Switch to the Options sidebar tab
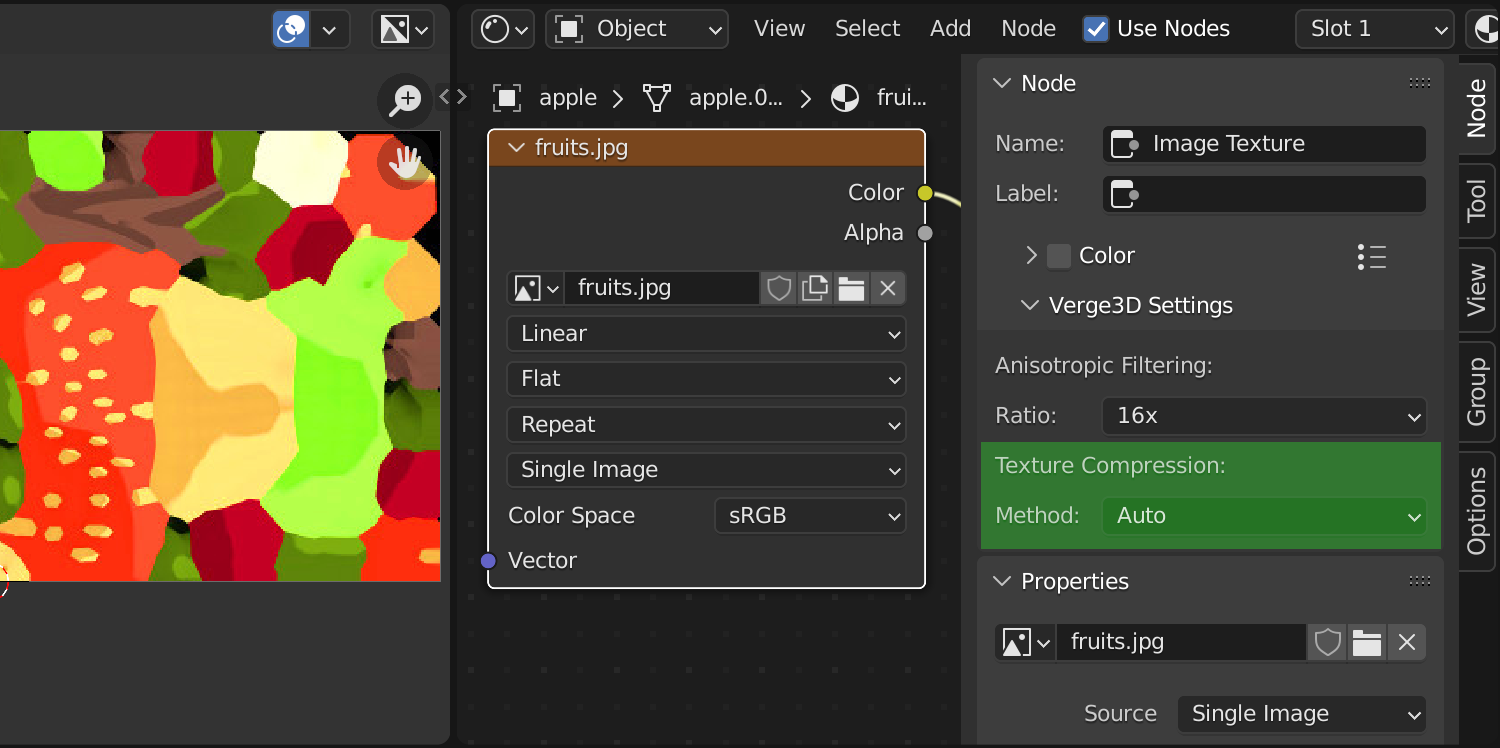 [1477, 510]
